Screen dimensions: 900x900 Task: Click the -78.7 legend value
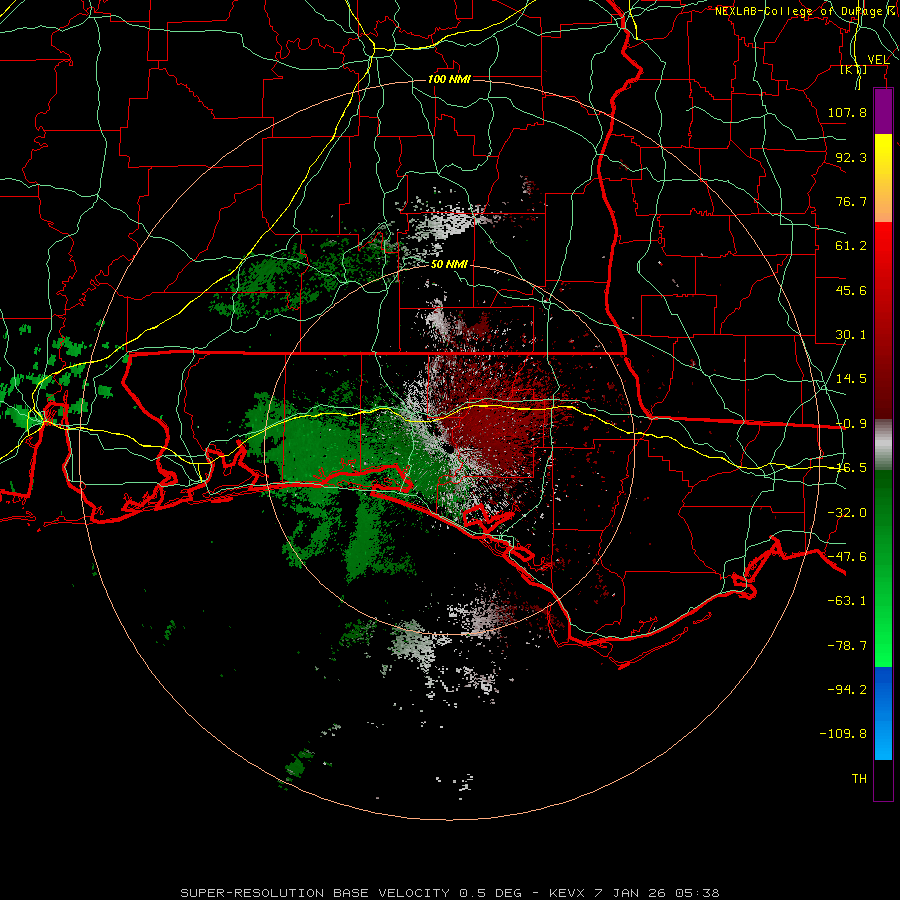pyautogui.click(x=847, y=646)
